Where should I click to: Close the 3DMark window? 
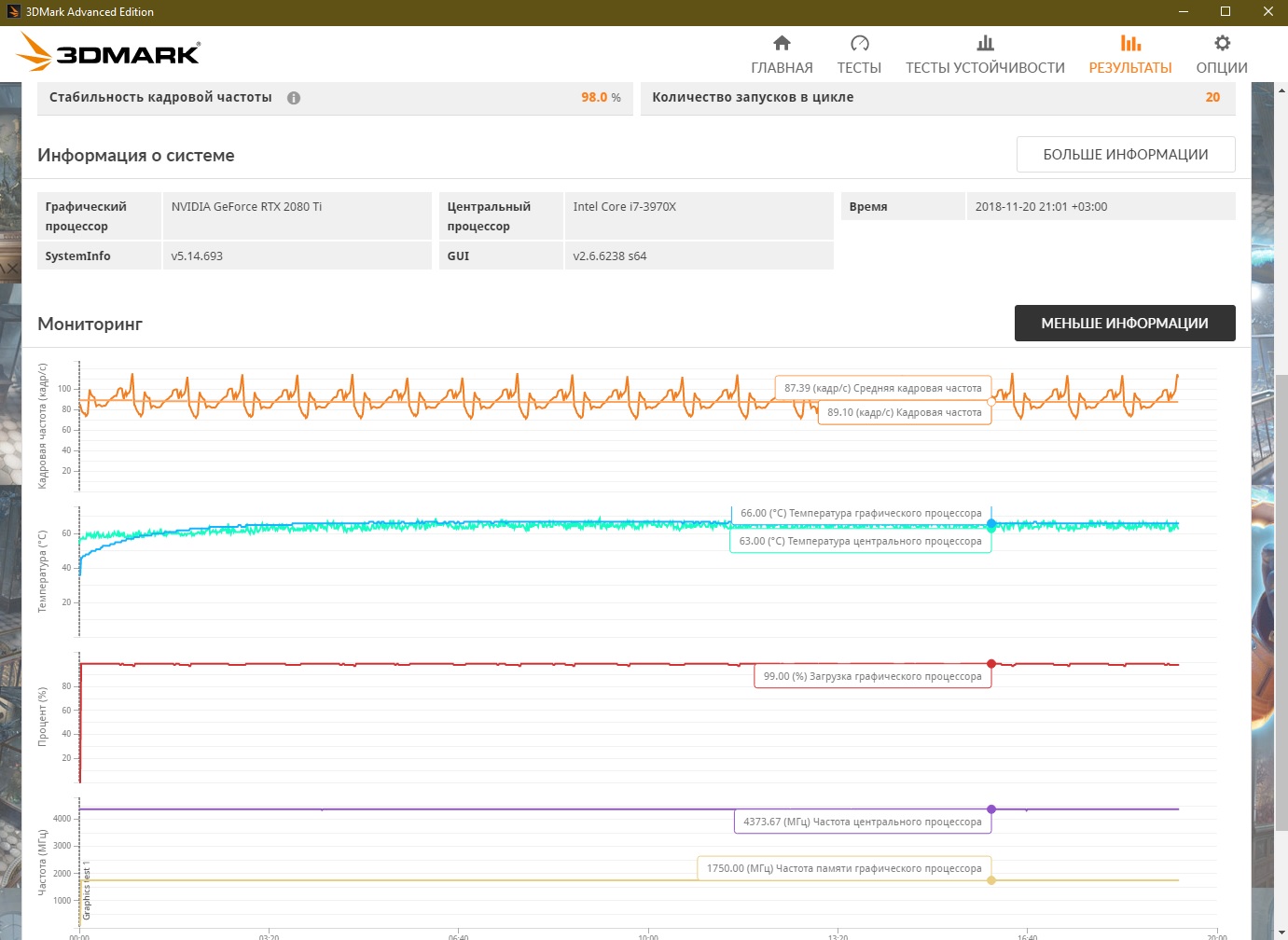coord(1267,12)
